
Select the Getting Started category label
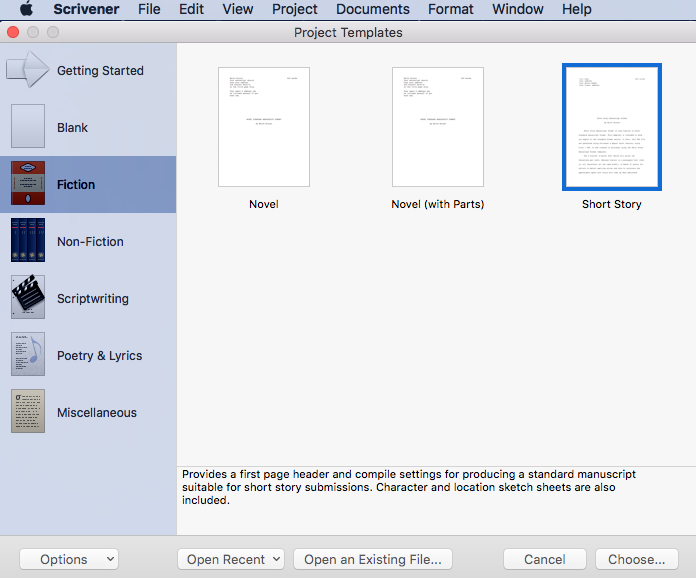coord(100,71)
